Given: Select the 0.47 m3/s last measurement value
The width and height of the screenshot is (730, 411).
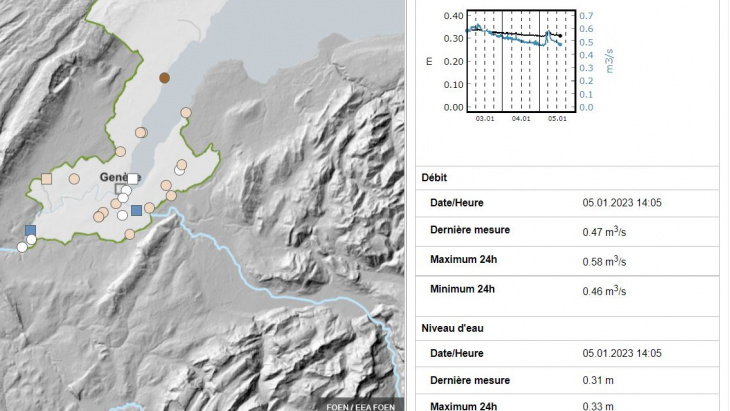Looking at the screenshot, I should point(604,231).
